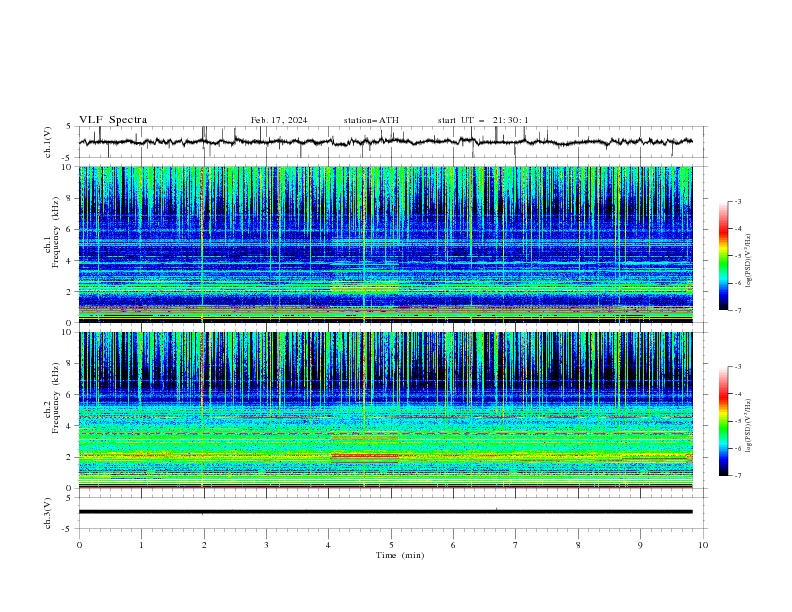Click time axis tick label "1"
Screen dimensions: 792x612
141,545
